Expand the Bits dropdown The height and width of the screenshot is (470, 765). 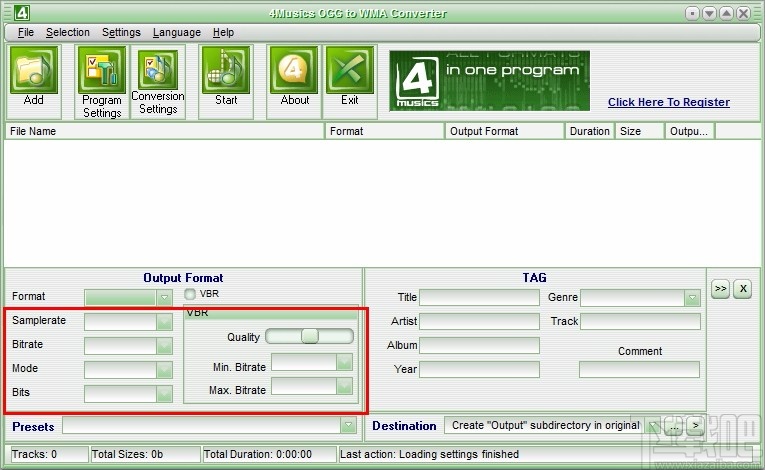pyautogui.click(x=164, y=394)
